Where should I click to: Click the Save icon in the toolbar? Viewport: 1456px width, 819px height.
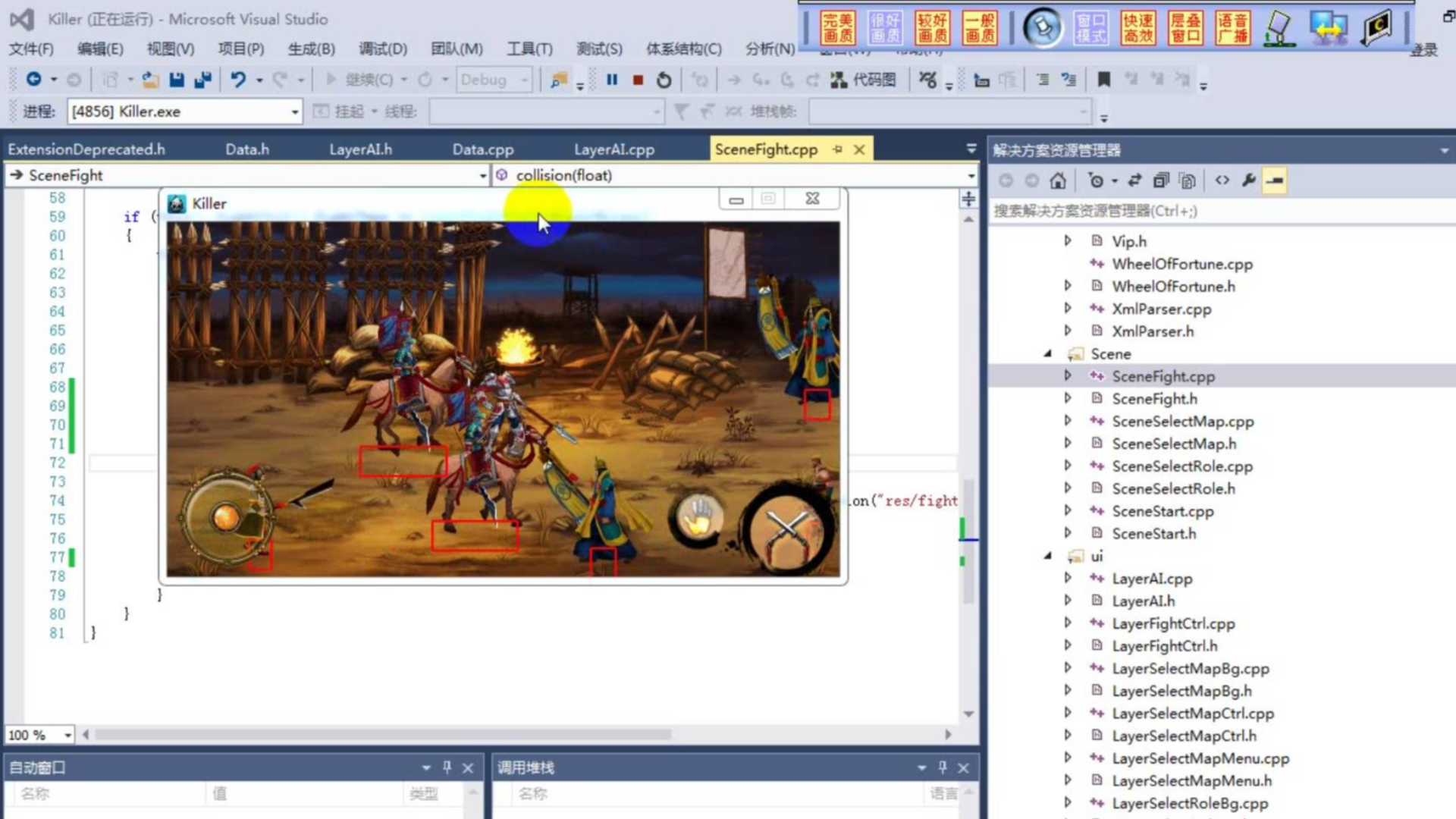[x=177, y=80]
